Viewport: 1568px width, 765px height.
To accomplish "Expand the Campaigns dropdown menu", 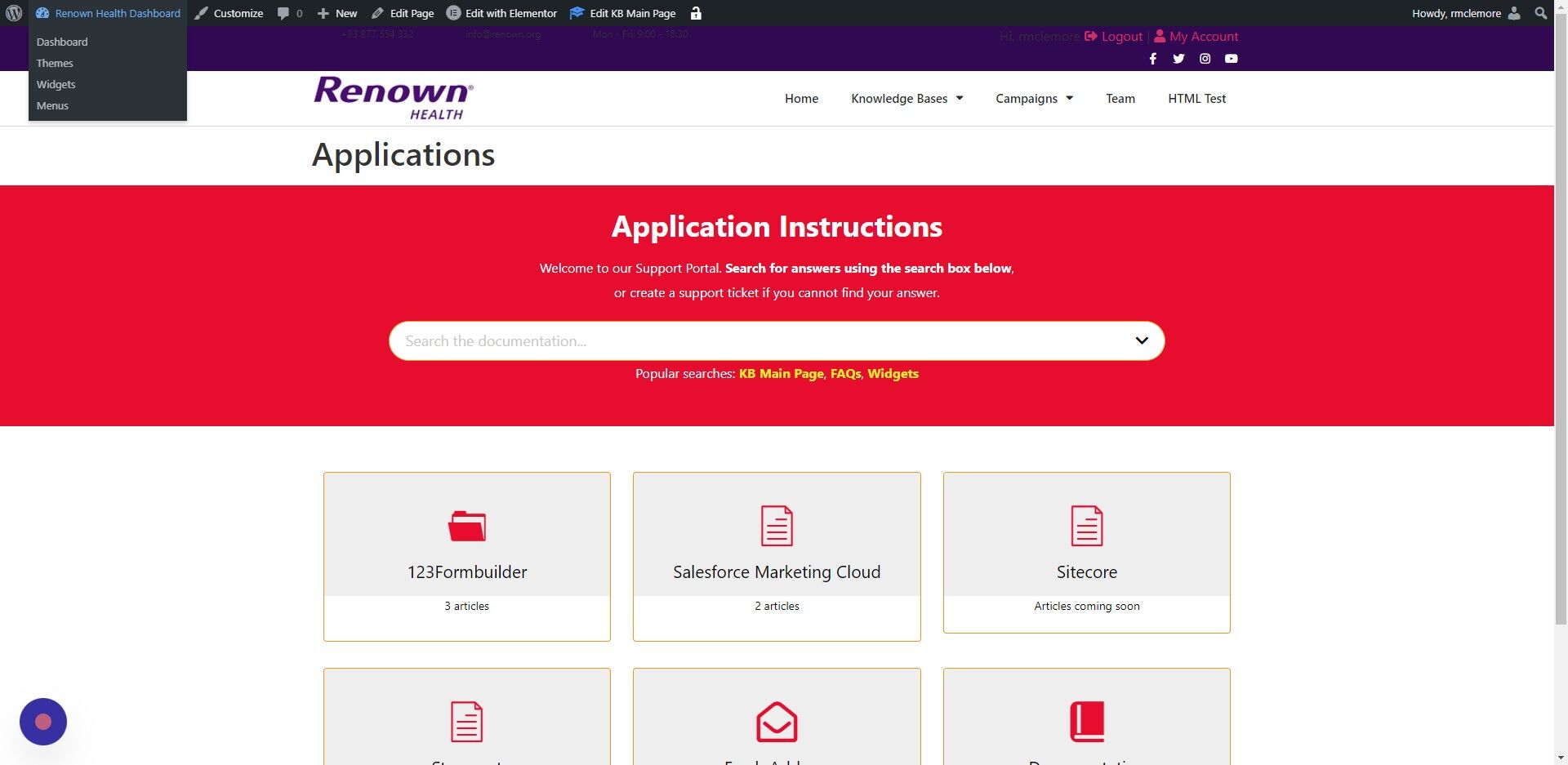I will point(1034,99).
